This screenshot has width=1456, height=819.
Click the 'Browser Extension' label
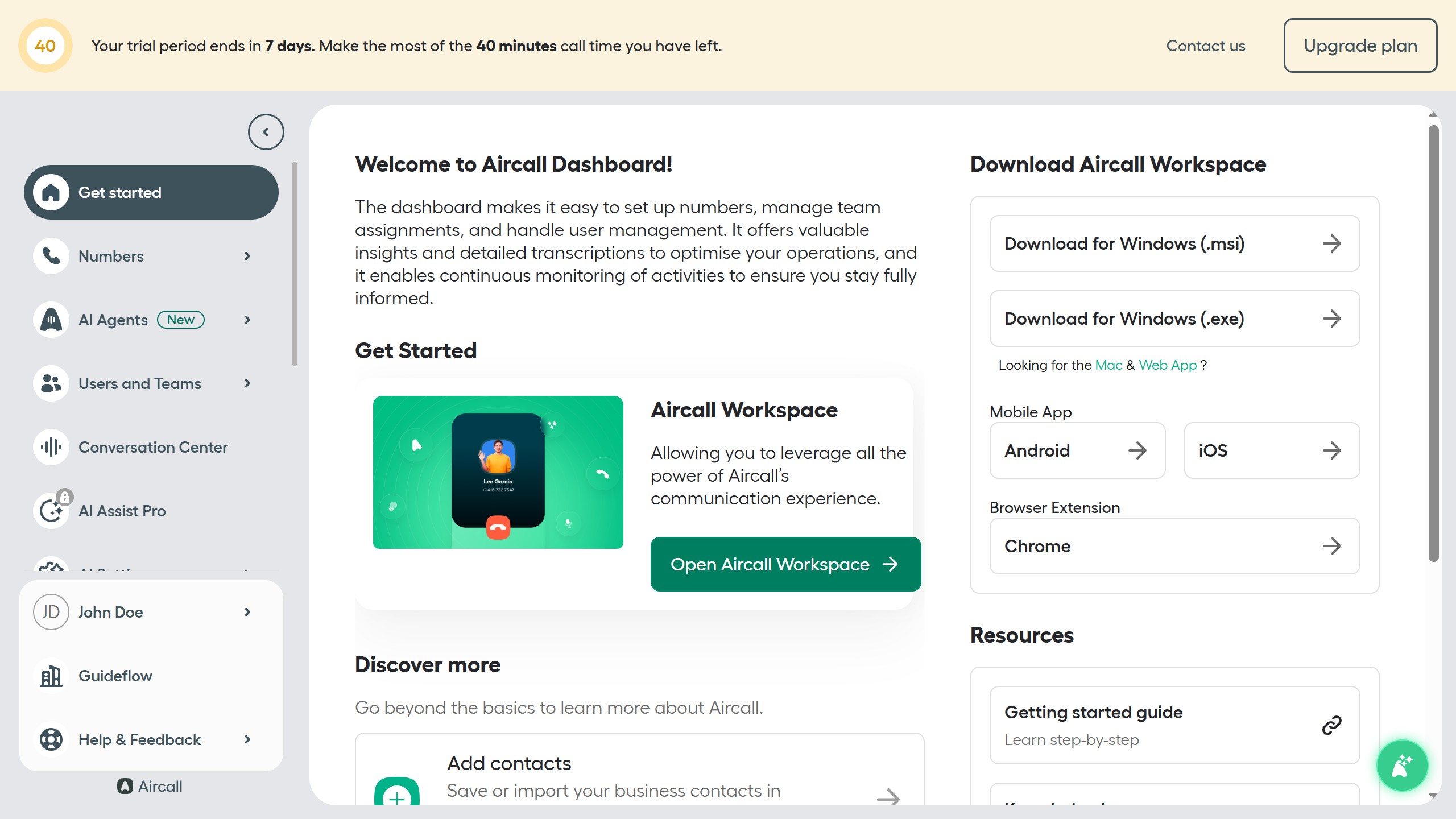tap(1055, 507)
